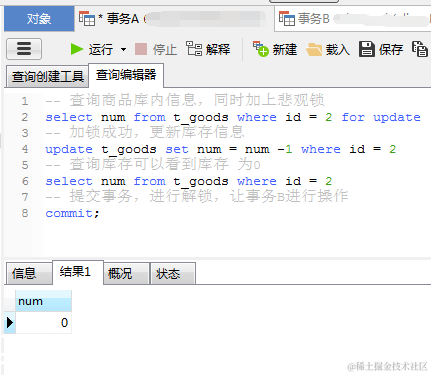Click the comment on line 1
431x375 pixels.
[185, 100]
